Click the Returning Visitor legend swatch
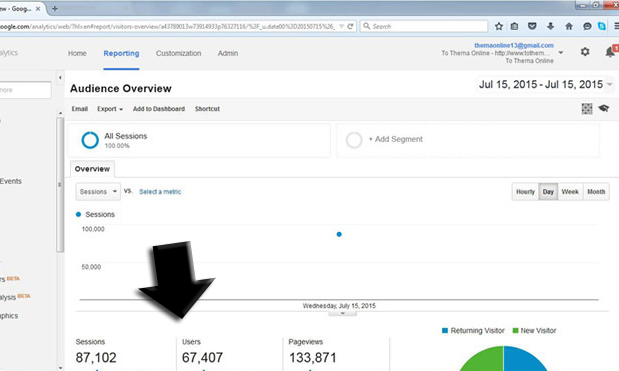619x371 pixels. point(445,331)
